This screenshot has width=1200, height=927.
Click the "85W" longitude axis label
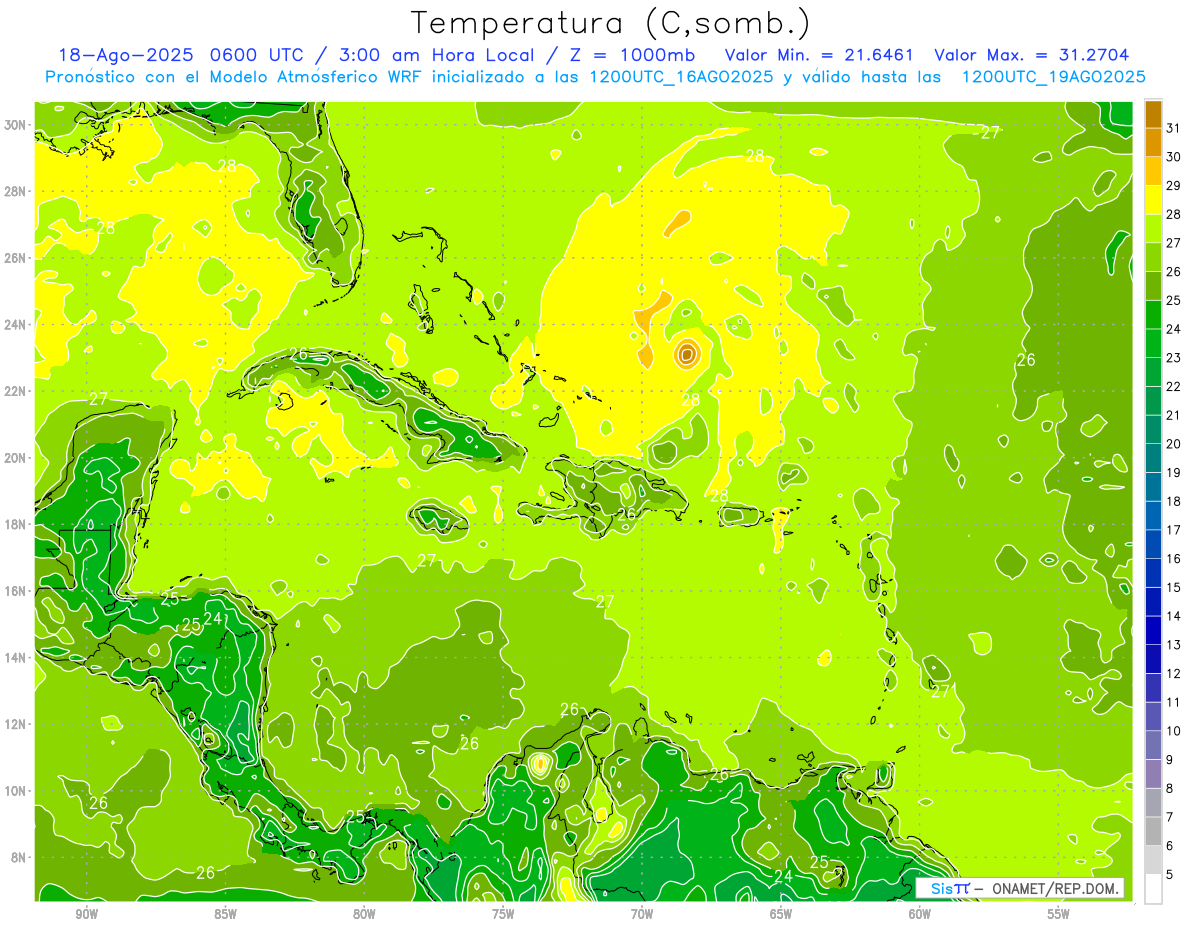[x=225, y=914]
